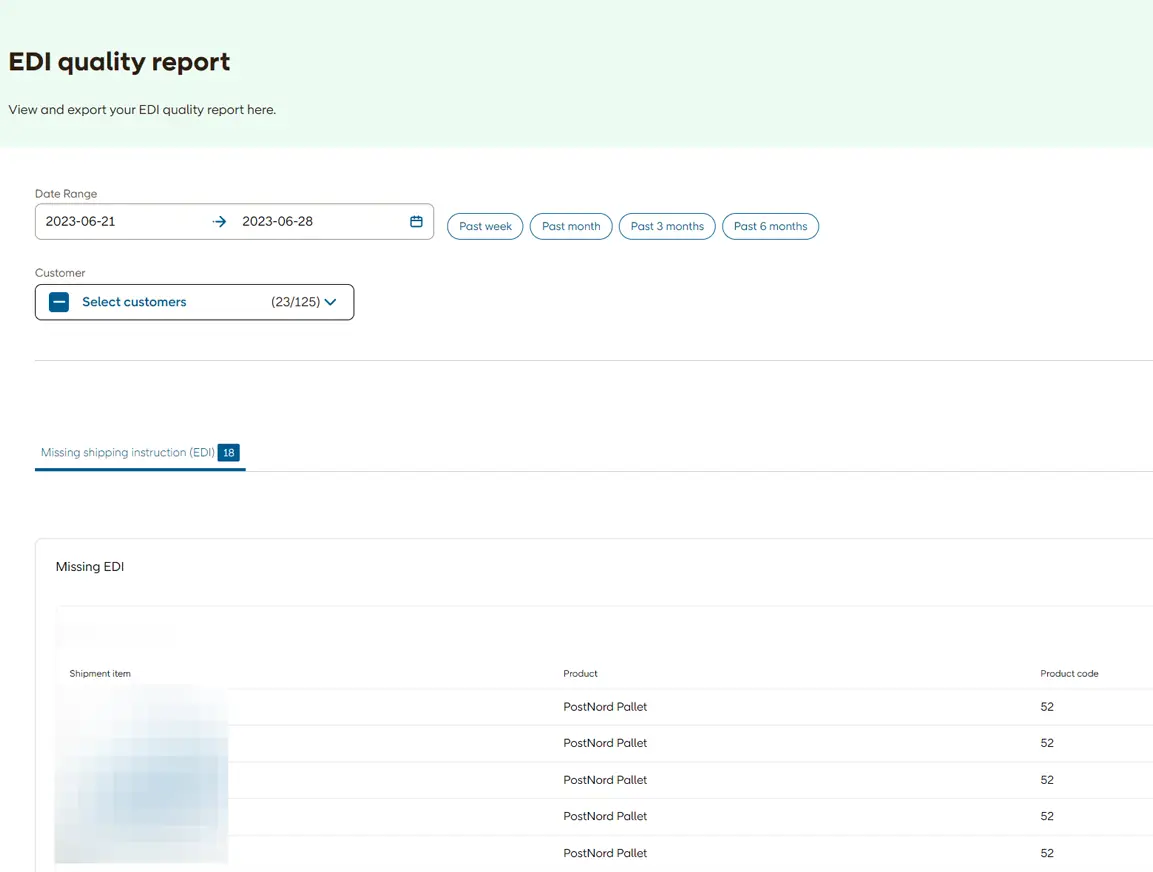1153x872 pixels.
Task: Click the 18 count badge on tab
Action: pos(229,453)
